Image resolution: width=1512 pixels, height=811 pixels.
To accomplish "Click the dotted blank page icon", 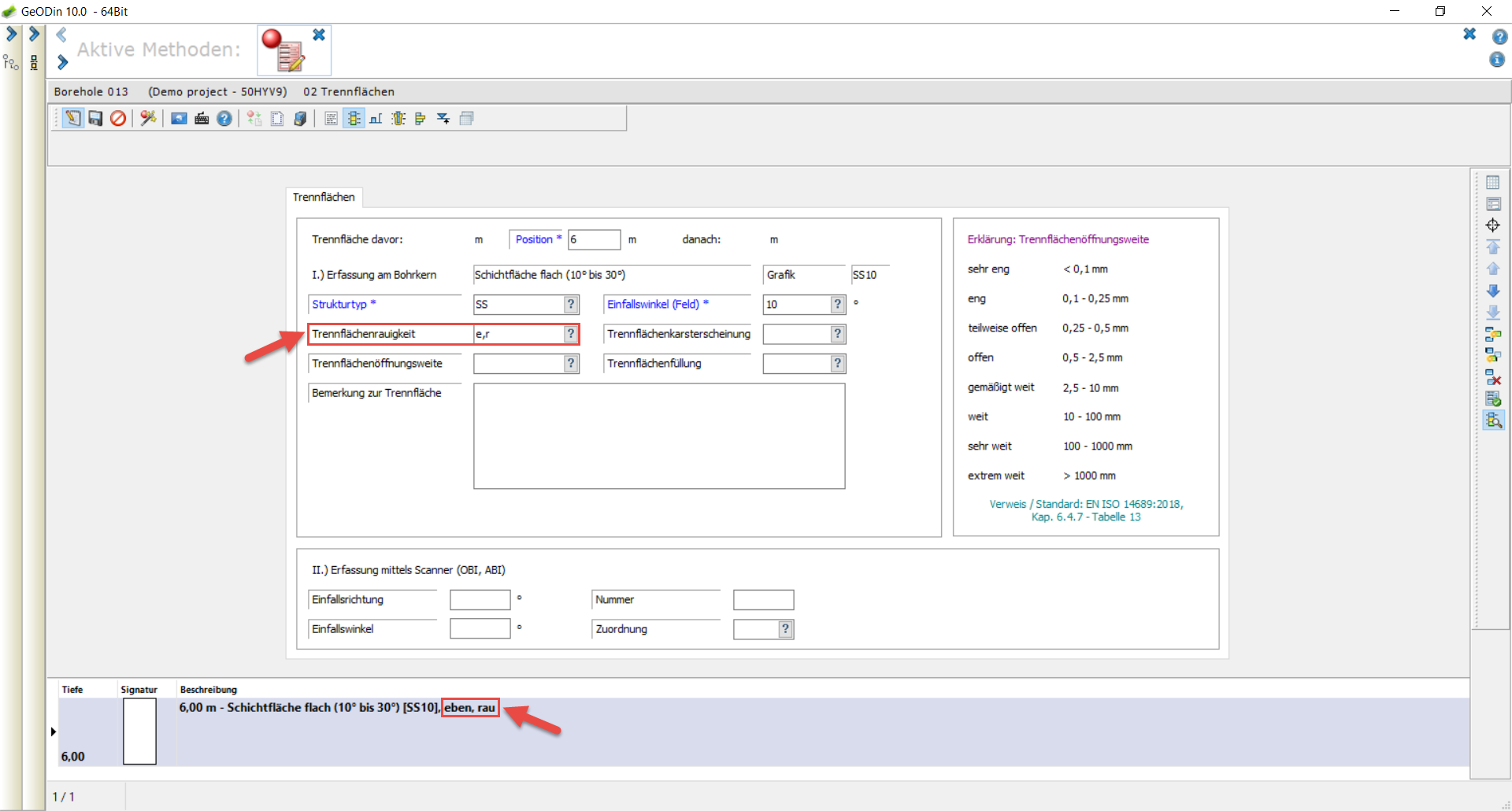I will (x=277, y=118).
